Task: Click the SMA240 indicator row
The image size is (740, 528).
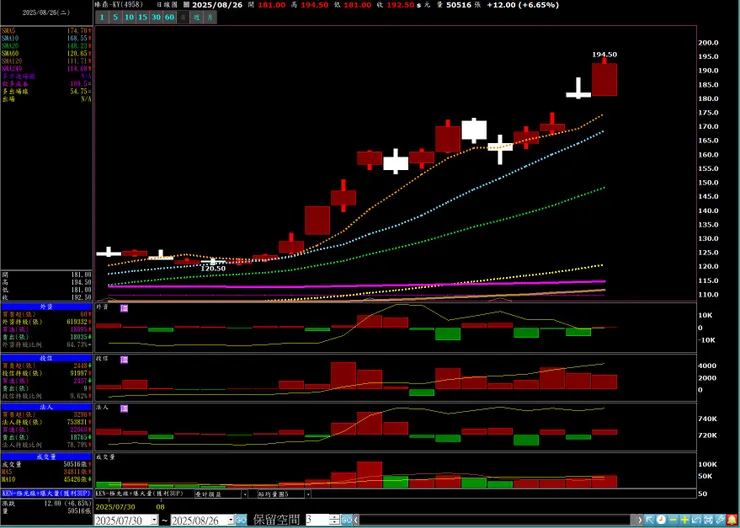Action: pyautogui.click(x=46, y=68)
